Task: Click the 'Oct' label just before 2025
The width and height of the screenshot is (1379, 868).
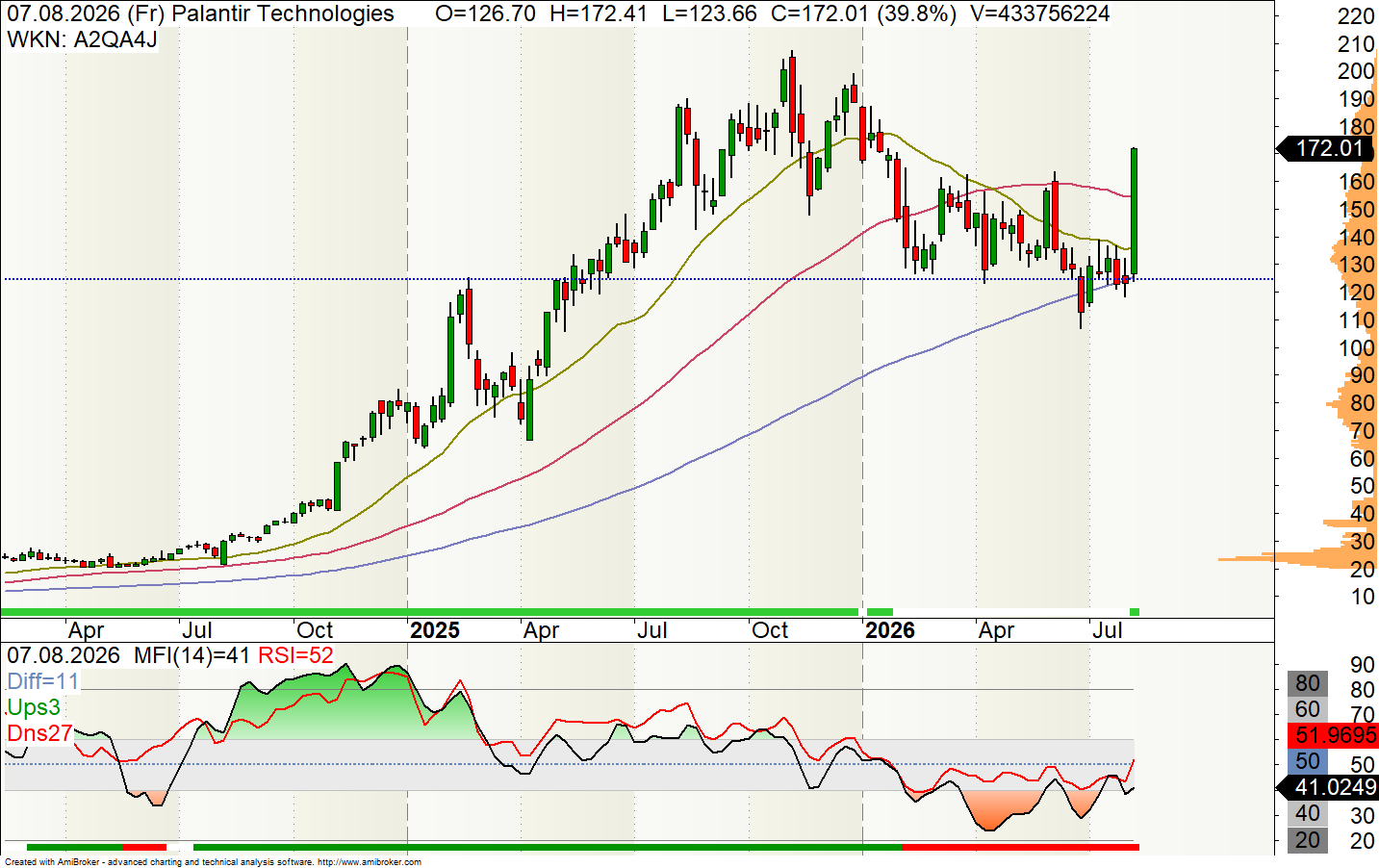Action: click(315, 630)
